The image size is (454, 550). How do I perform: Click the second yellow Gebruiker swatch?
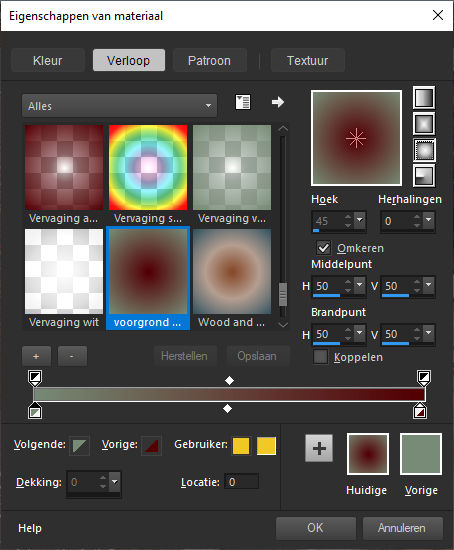pyautogui.click(x=266, y=446)
